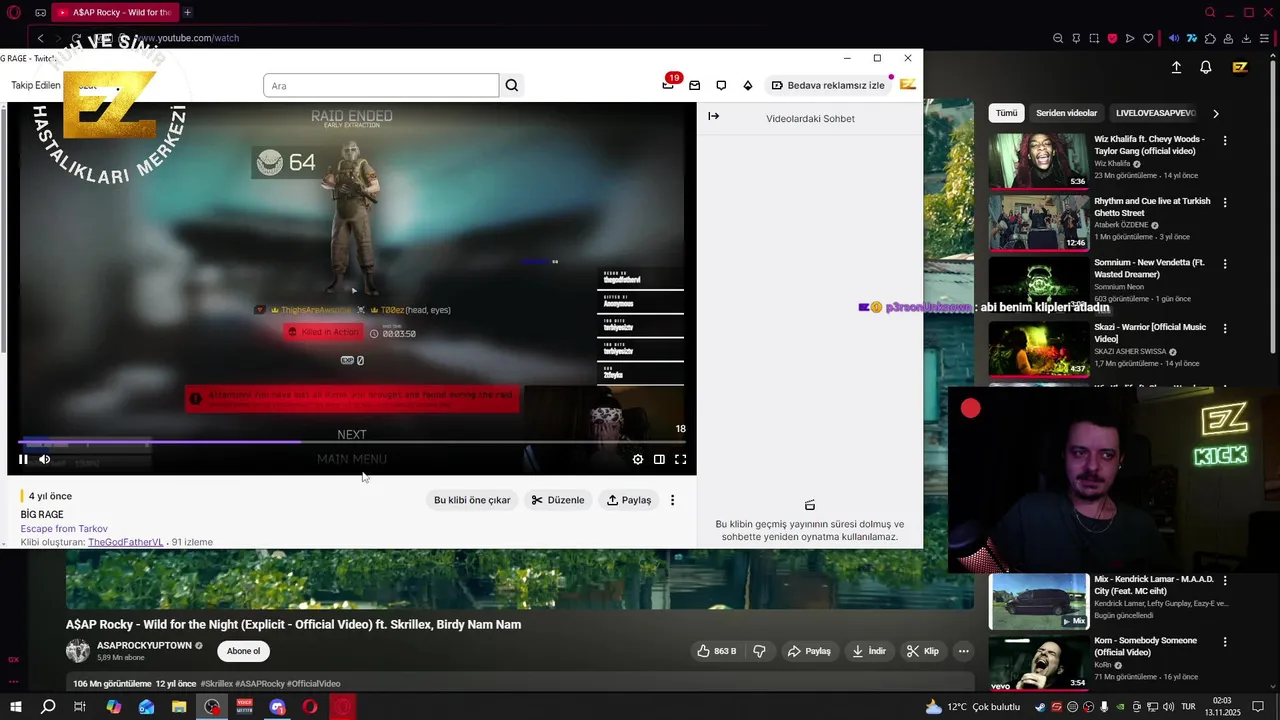
Task: Open options for 'Somnium - New Vendetta' video
Action: 1225,264
